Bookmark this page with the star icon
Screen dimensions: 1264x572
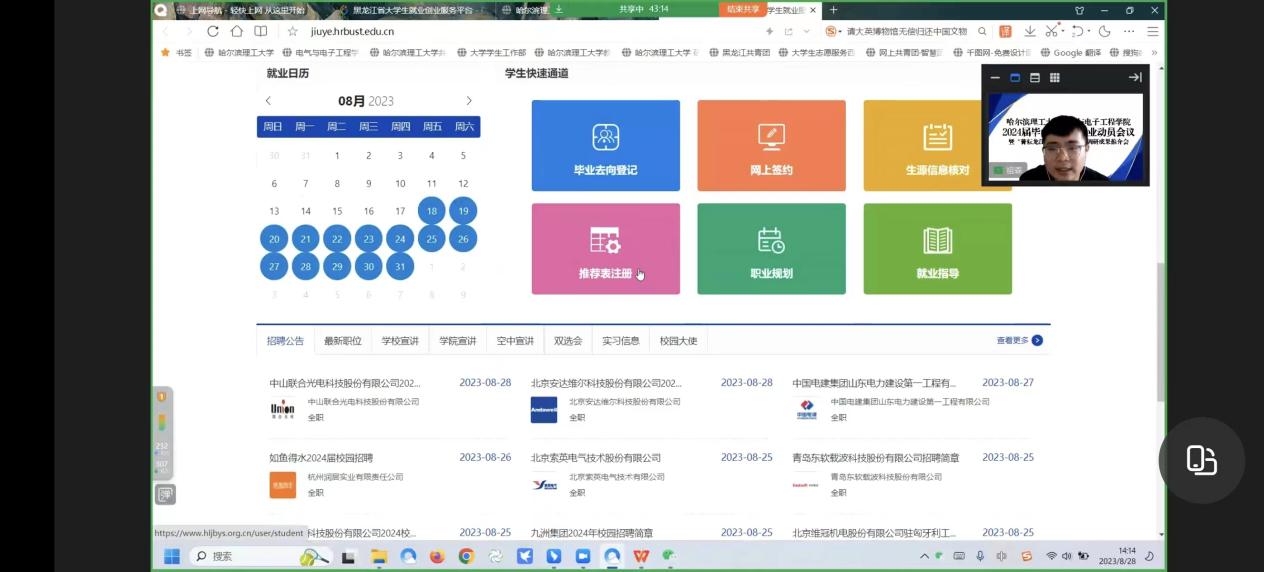[x=293, y=31]
